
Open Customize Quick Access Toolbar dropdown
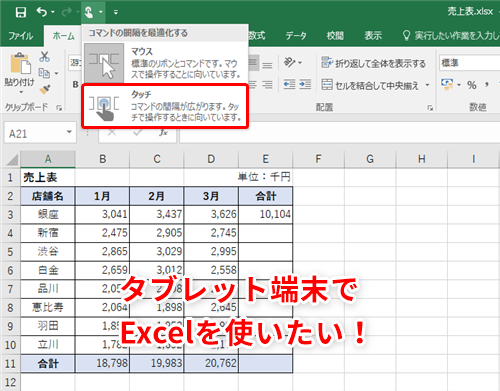tap(116, 13)
